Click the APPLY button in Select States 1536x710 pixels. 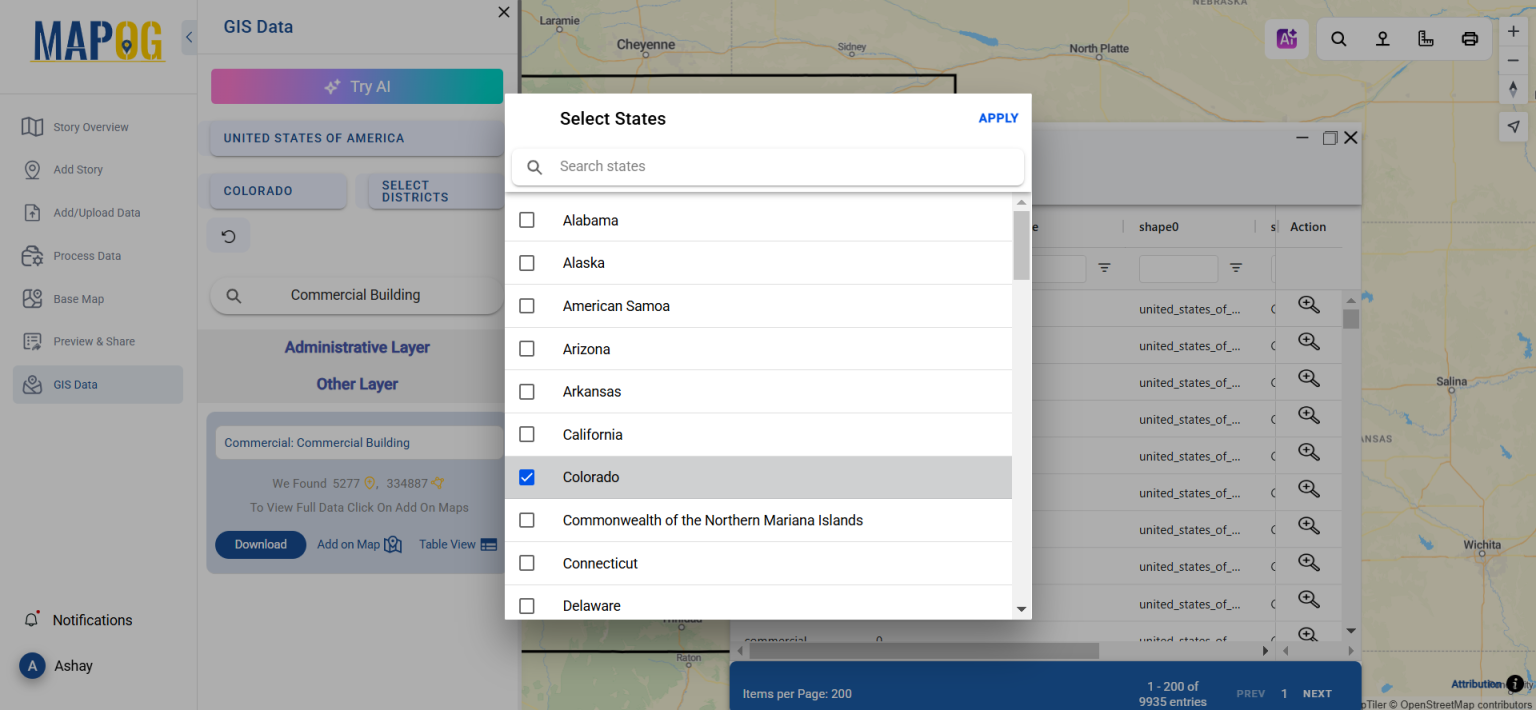[x=998, y=117]
